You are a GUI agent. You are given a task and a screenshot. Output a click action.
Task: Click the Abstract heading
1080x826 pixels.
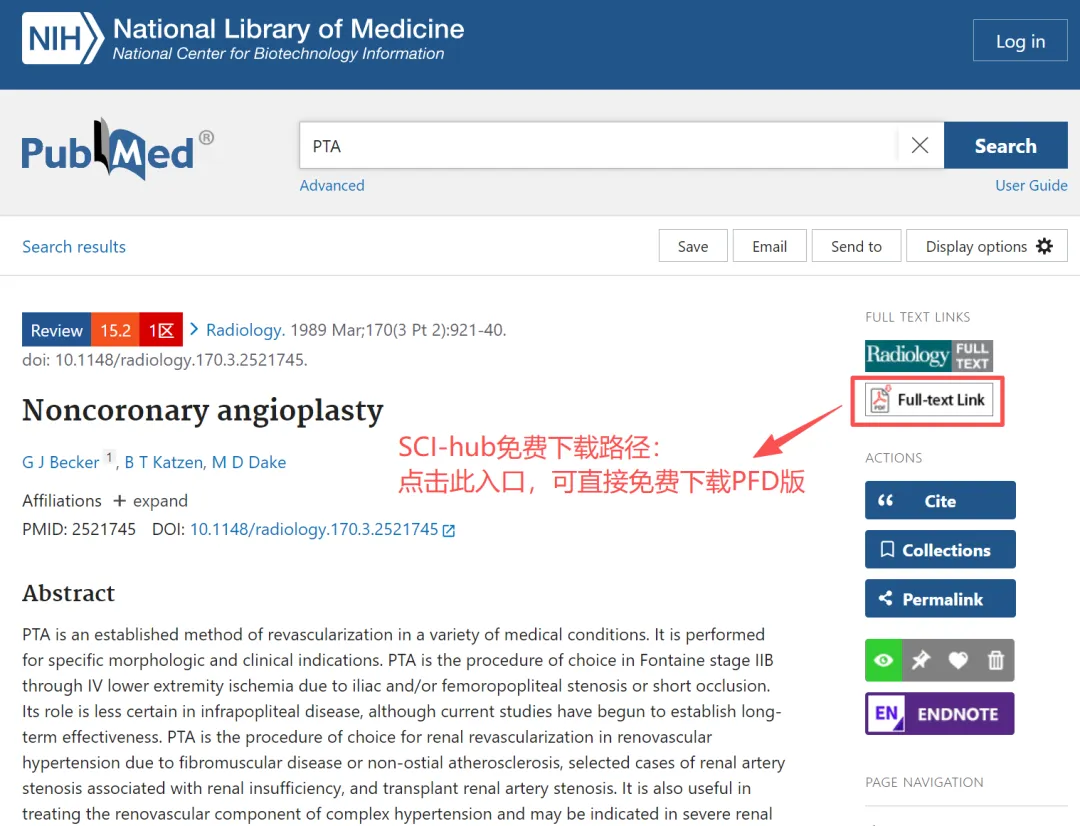click(x=68, y=593)
